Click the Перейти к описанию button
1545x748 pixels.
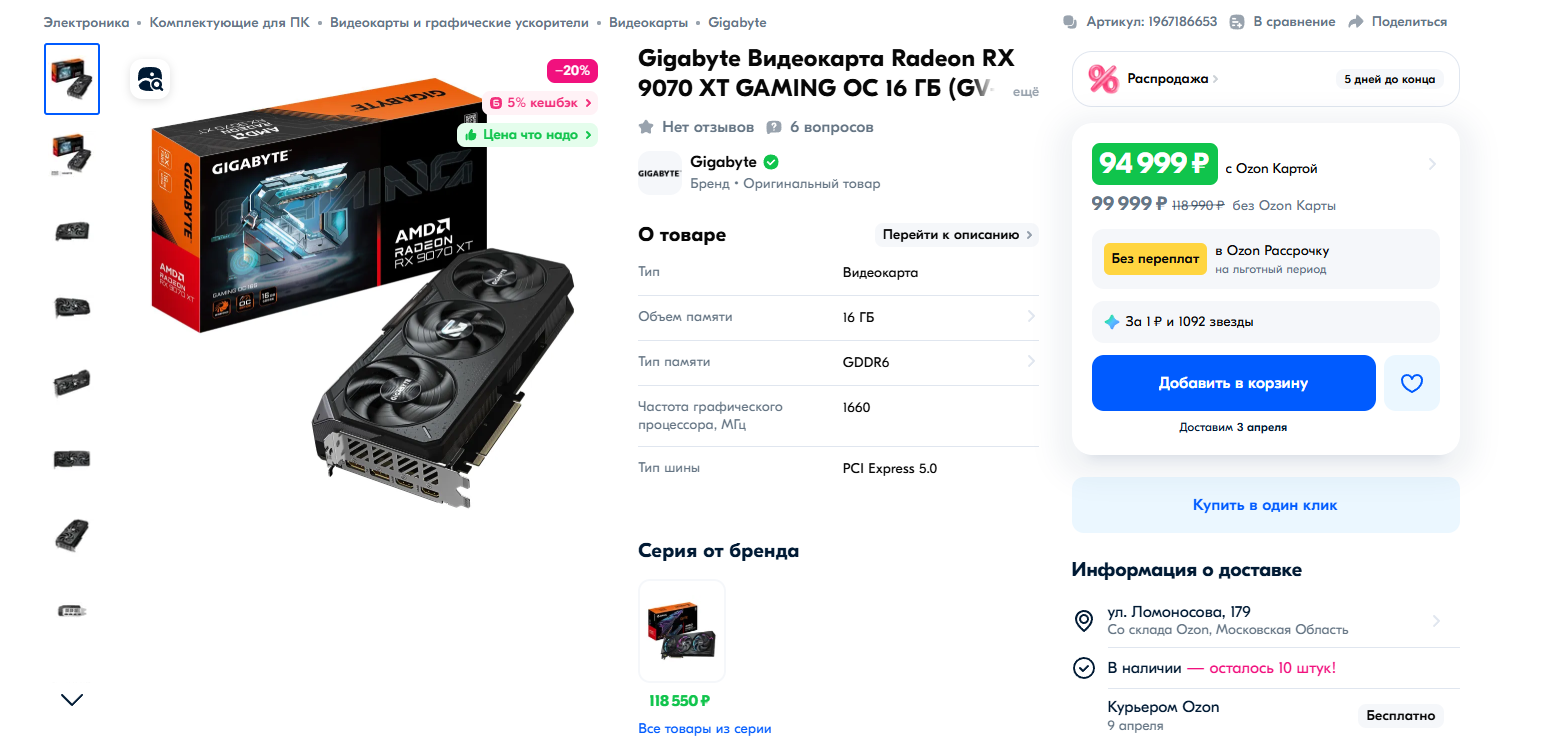pyautogui.click(x=957, y=235)
